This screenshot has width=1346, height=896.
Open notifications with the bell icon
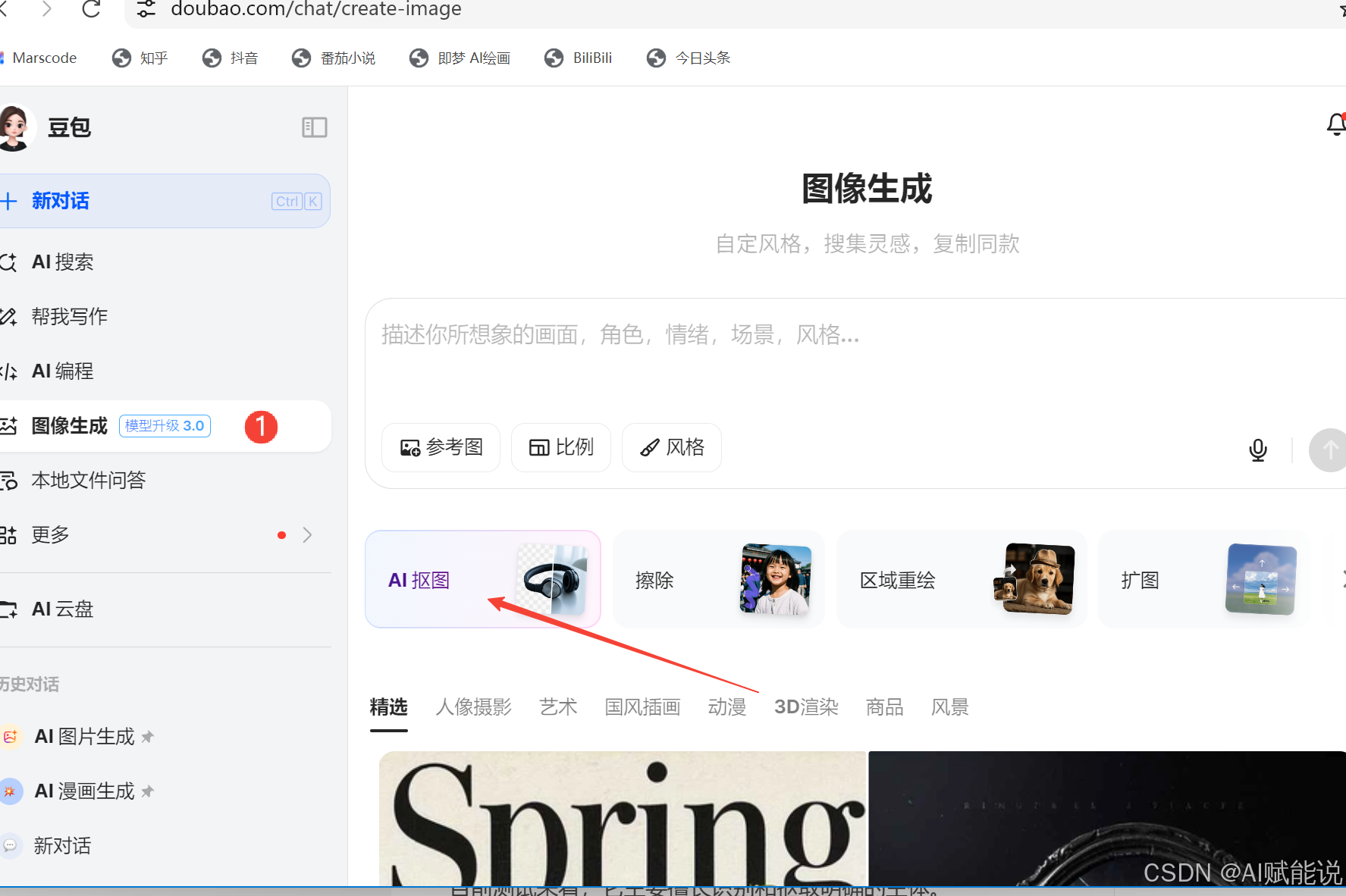tap(1336, 124)
